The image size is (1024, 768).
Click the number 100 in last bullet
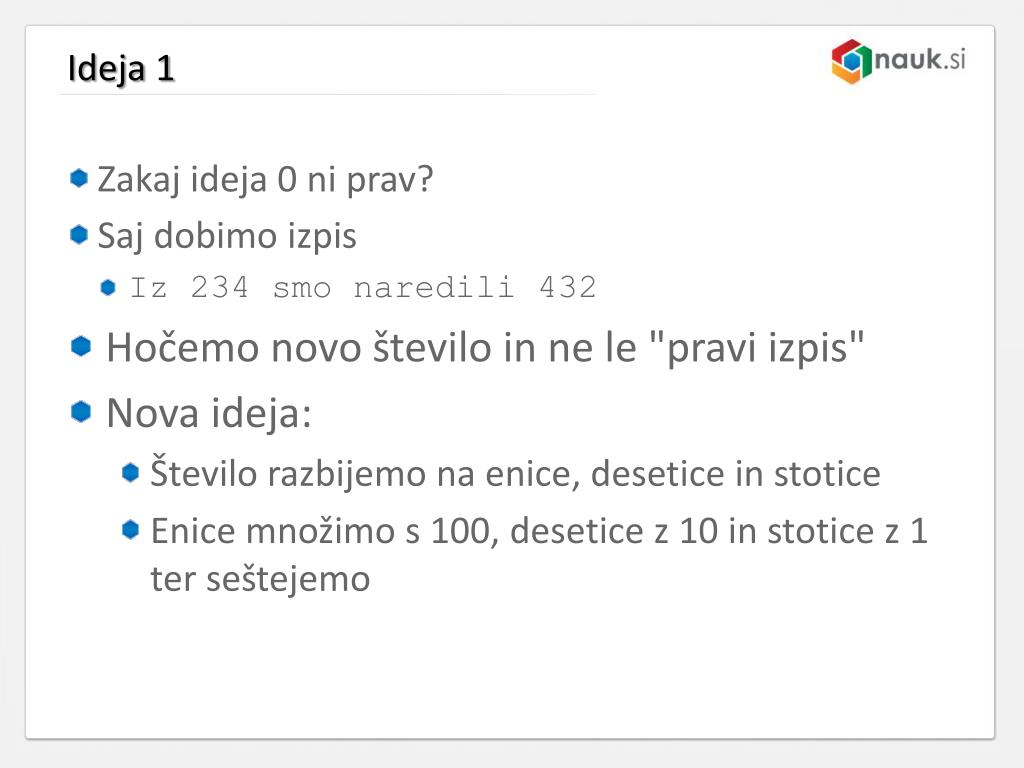coord(460,531)
